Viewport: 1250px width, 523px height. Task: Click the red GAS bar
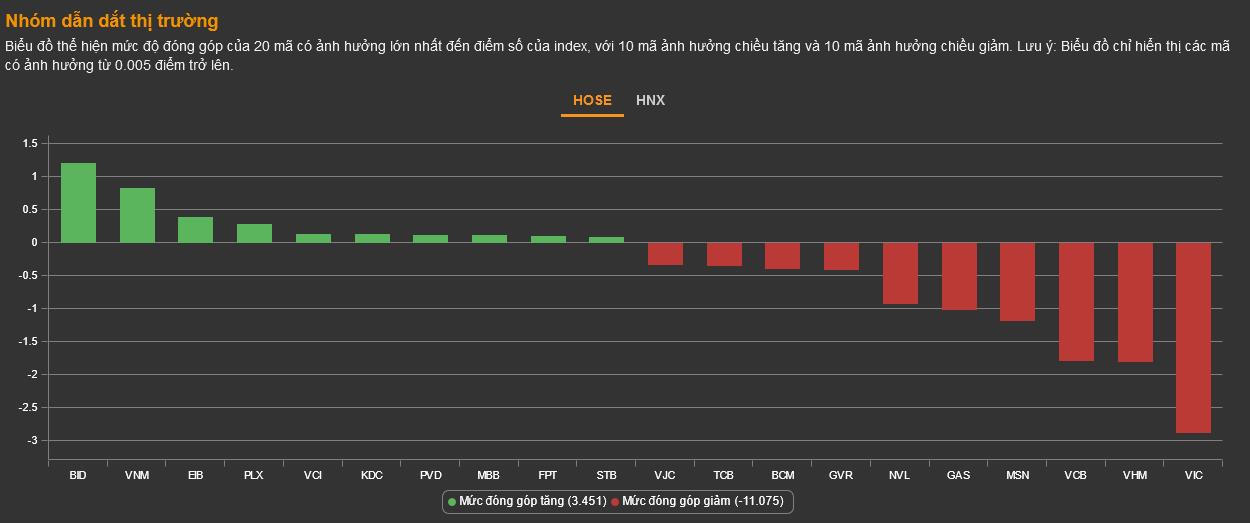point(959,276)
